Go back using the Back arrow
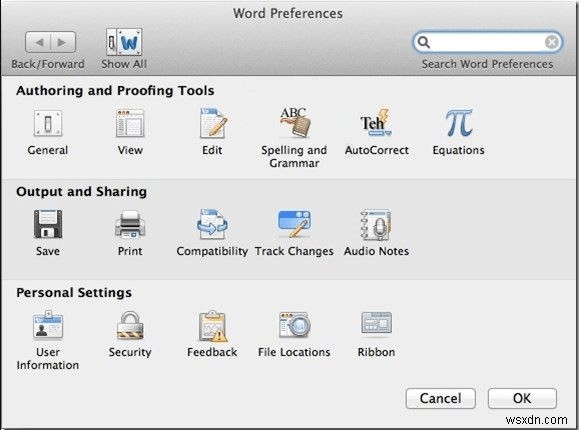 coord(38,42)
